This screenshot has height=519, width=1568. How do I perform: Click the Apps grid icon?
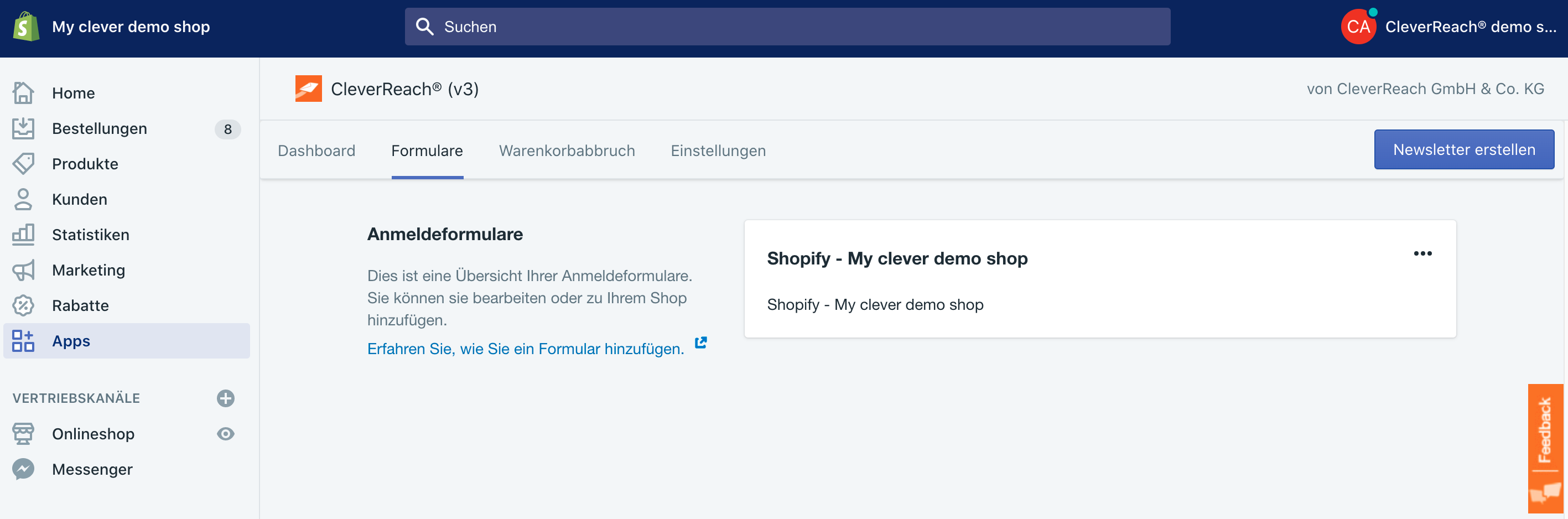(x=23, y=341)
